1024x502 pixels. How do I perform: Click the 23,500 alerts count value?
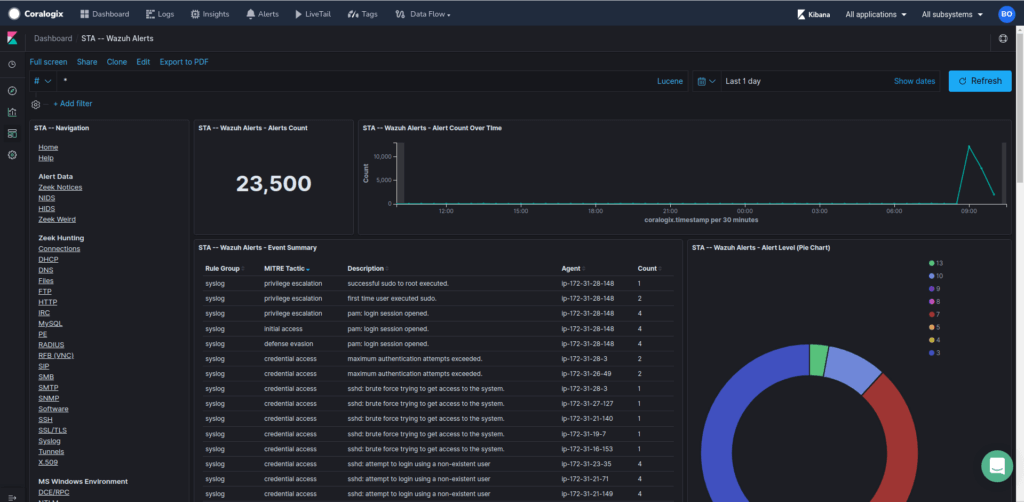click(274, 184)
